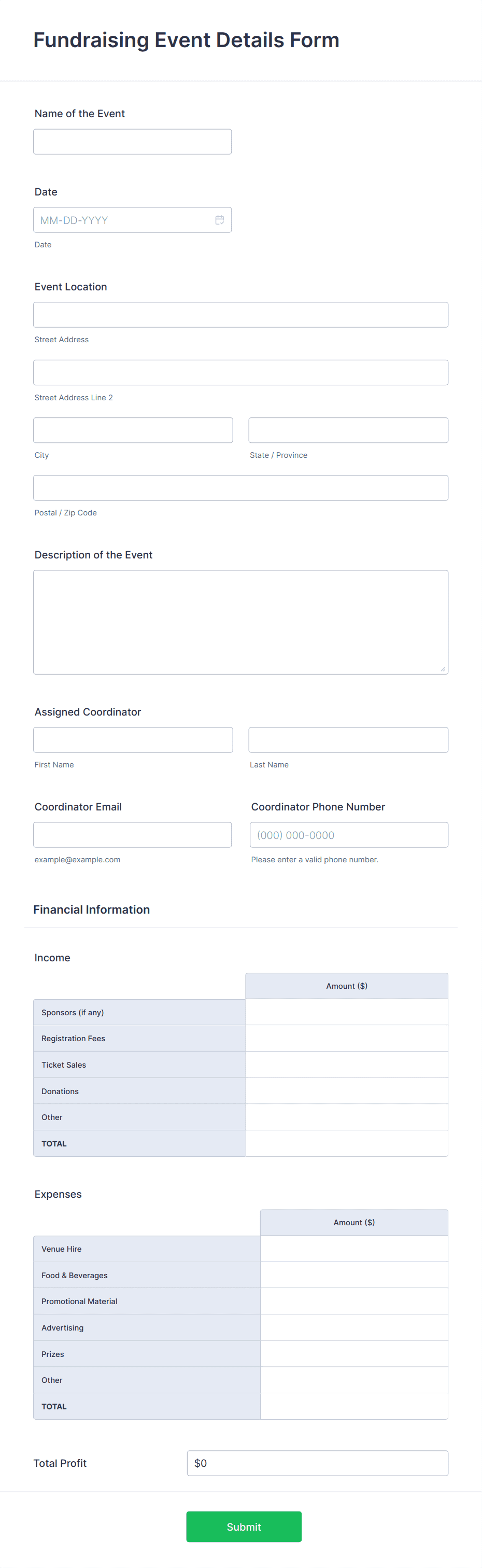Select the MM-DD-YYYY date field
The image size is (482, 1568).
click(122, 220)
